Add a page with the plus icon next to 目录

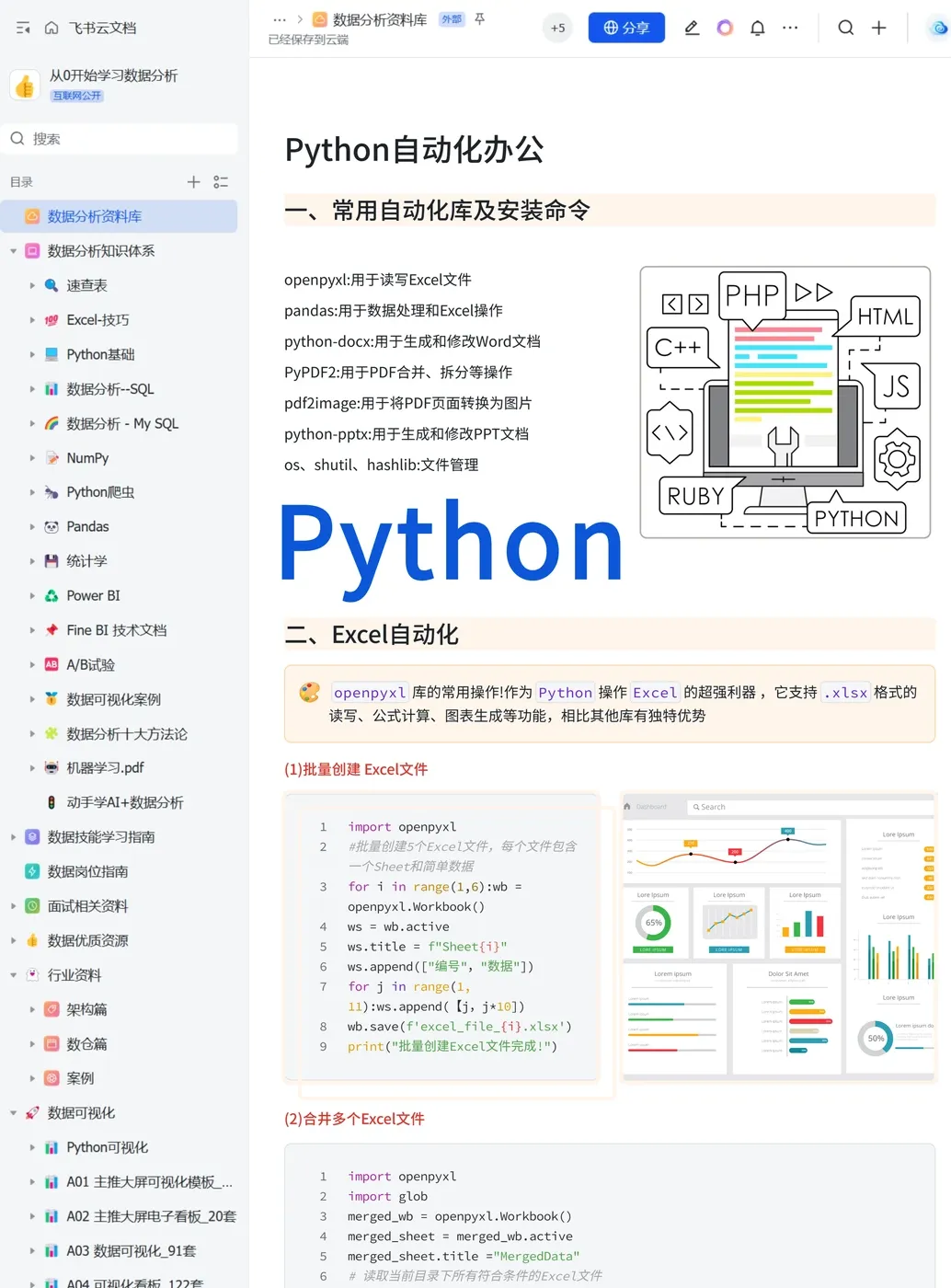coord(193,182)
